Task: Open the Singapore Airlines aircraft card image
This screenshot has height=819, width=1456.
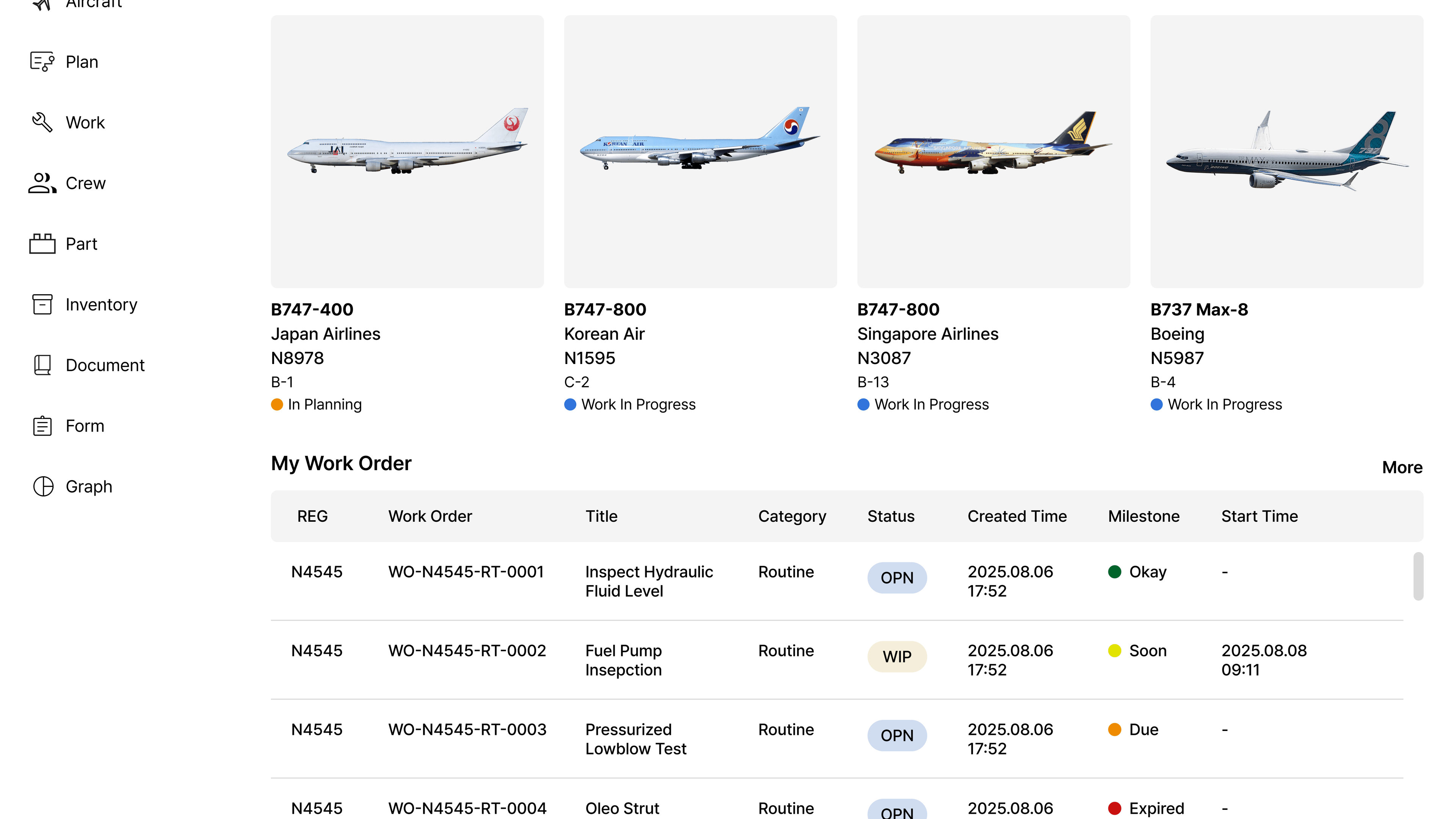Action: tap(994, 152)
